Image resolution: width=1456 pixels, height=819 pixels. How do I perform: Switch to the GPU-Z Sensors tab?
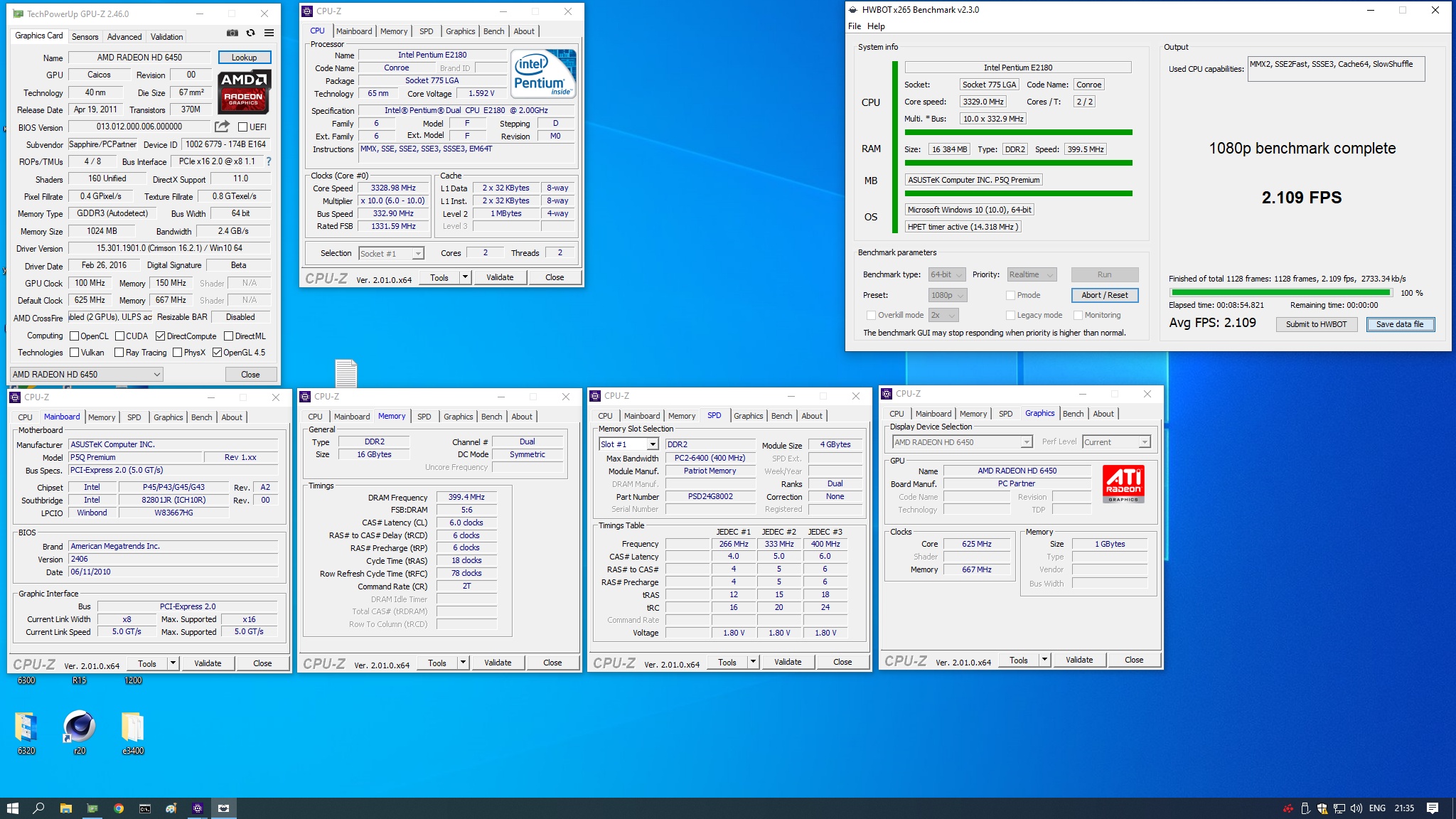(x=85, y=36)
